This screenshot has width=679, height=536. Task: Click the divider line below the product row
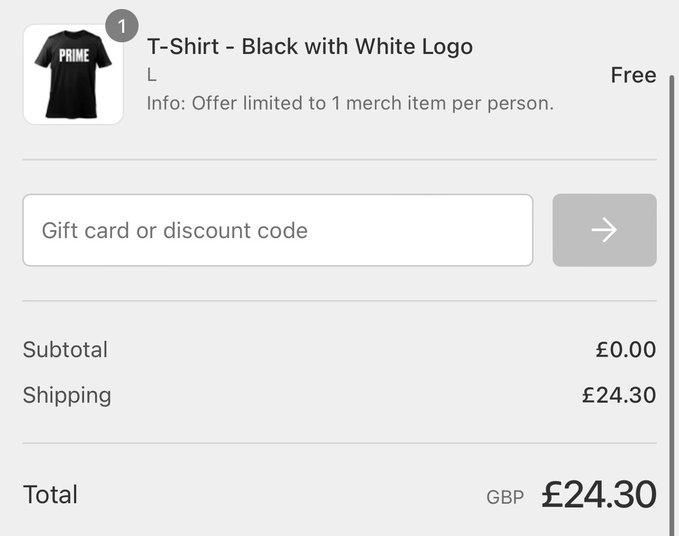click(x=339, y=159)
